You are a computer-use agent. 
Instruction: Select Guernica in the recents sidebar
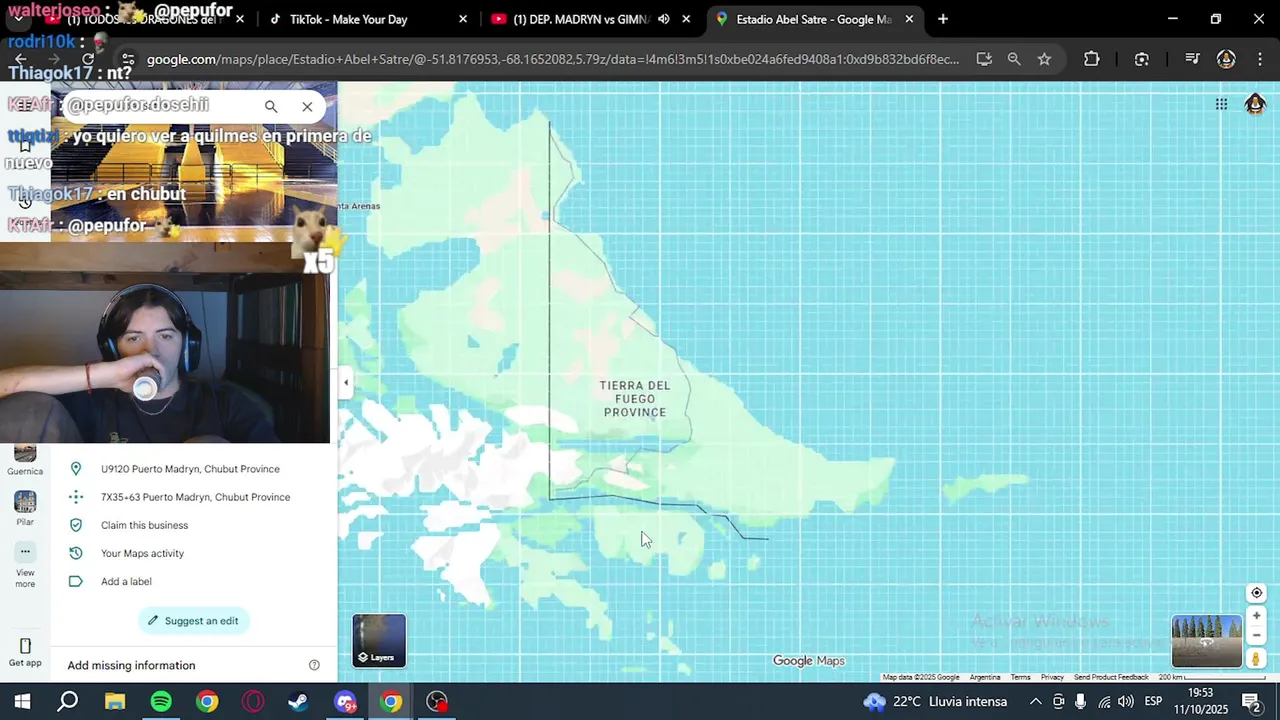pos(25,461)
